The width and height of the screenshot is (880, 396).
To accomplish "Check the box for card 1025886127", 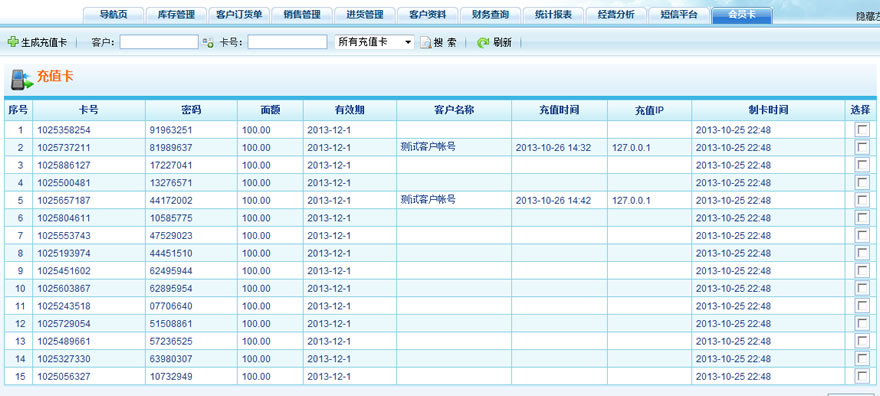I will pyautogui.click(x=861, y=165).
